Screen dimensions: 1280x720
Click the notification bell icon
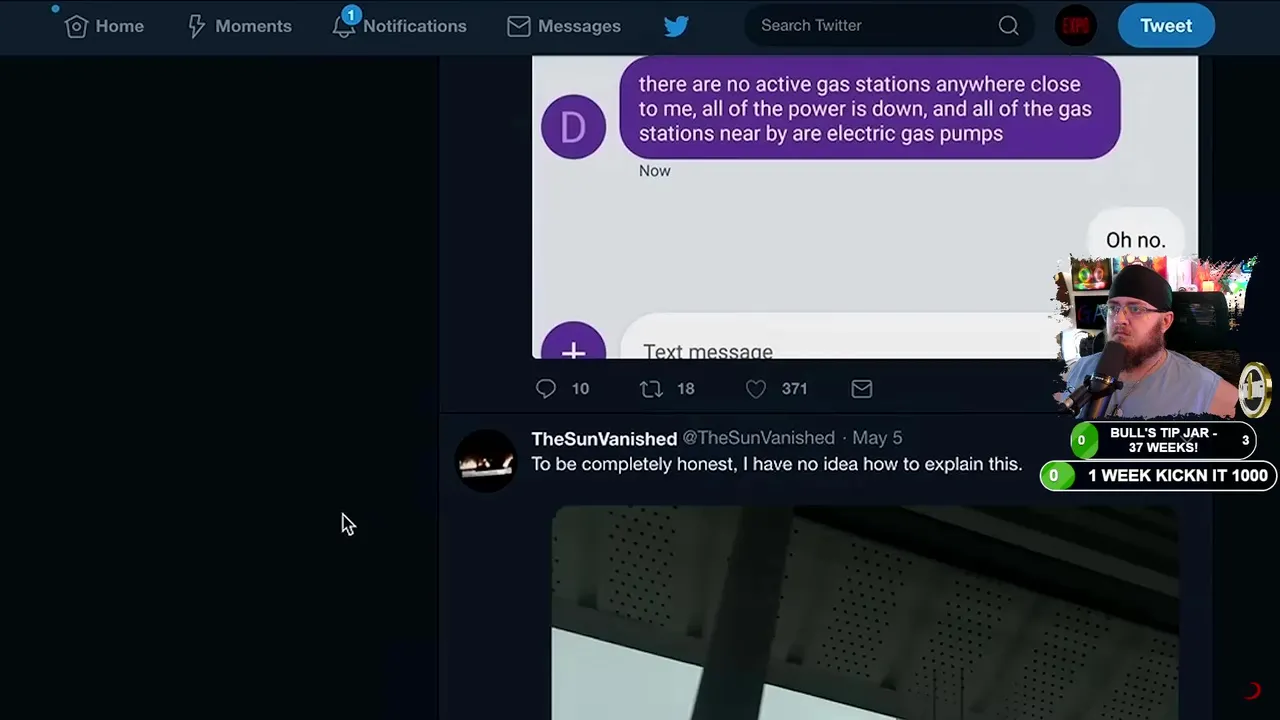pyautogui.click(x=343, y=27)
